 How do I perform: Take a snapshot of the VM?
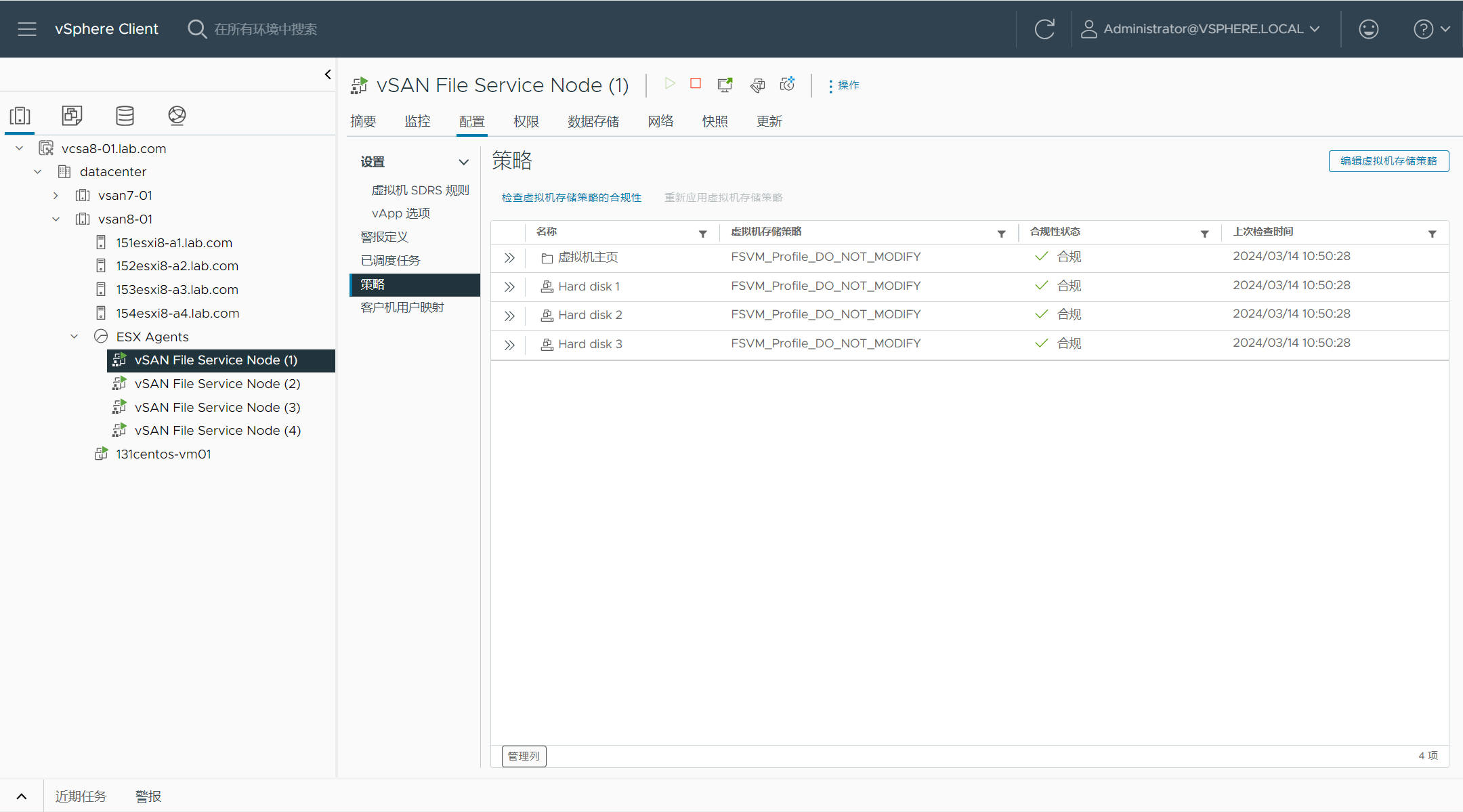click(787, 84)
